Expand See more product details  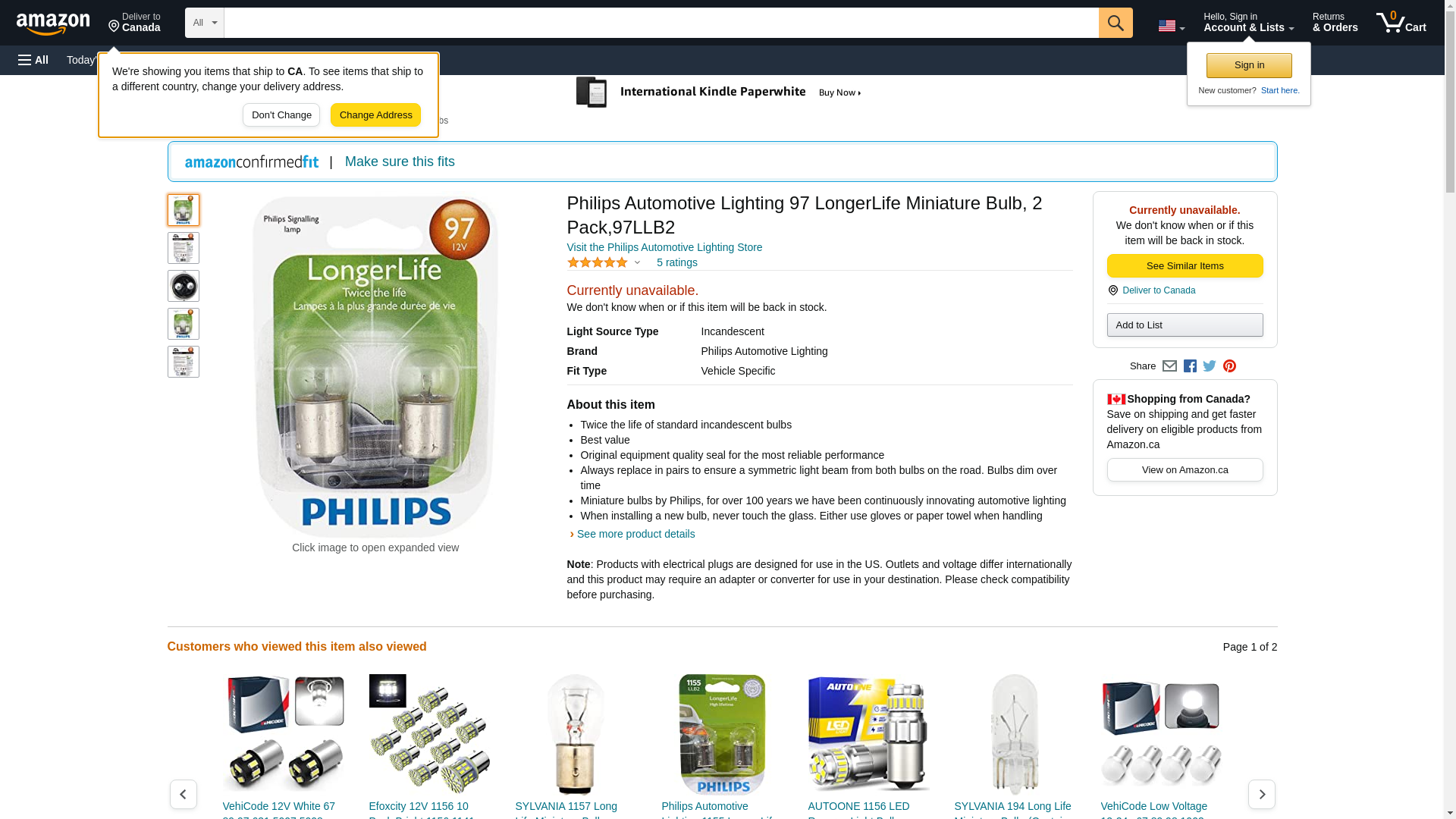pyautogui.click(x=635, y=534)
